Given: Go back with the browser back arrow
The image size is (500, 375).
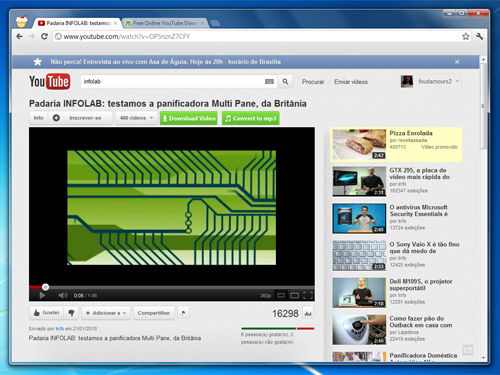Looking at the screenshot, I should [20, 36].
